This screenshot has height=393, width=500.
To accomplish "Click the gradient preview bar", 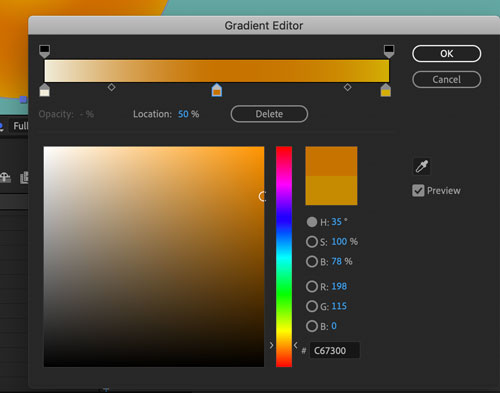I will coord(217,71).
